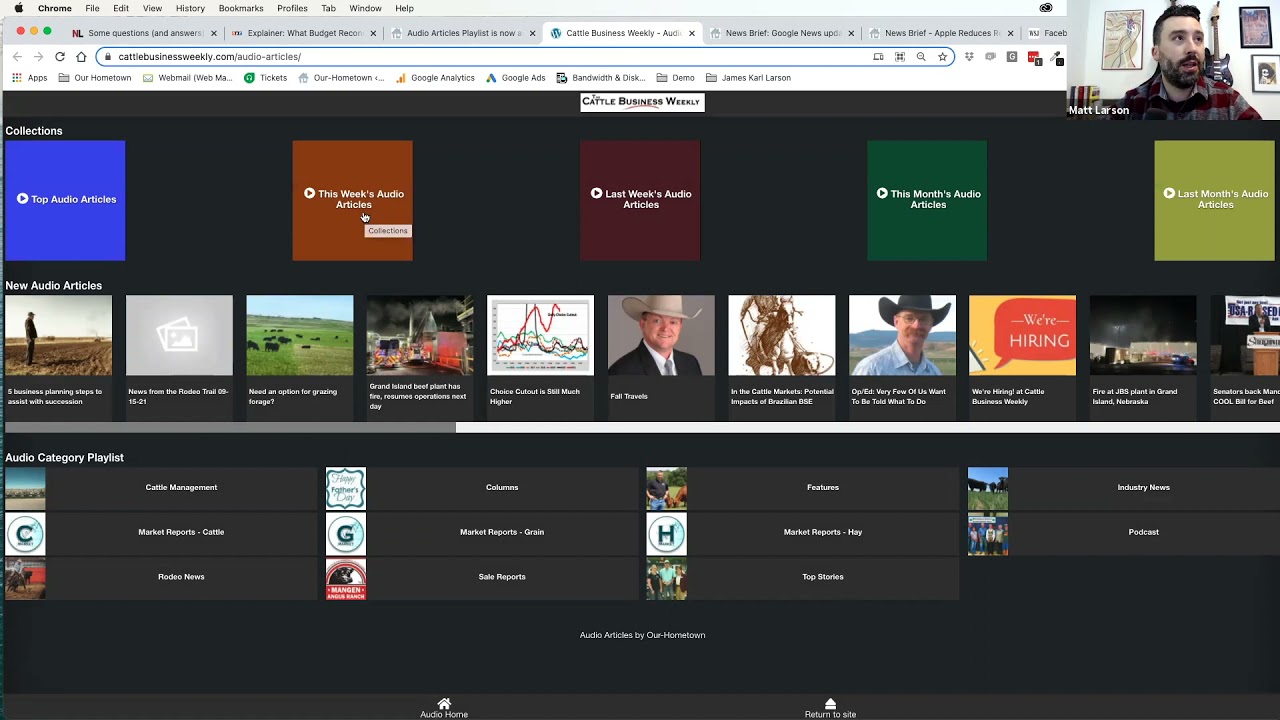Open the Google Ads bookmark
The height and width of the screenshot is (720, 1280).
click(515, 78)
